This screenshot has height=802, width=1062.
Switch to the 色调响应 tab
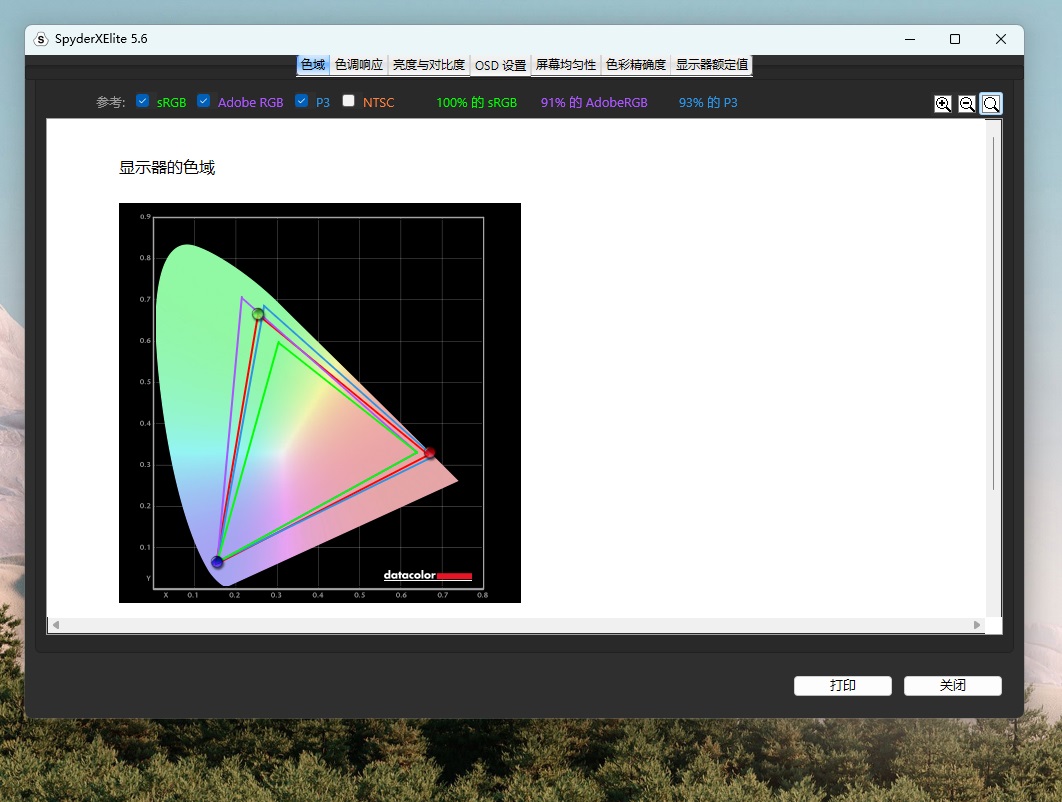[359, 65]
